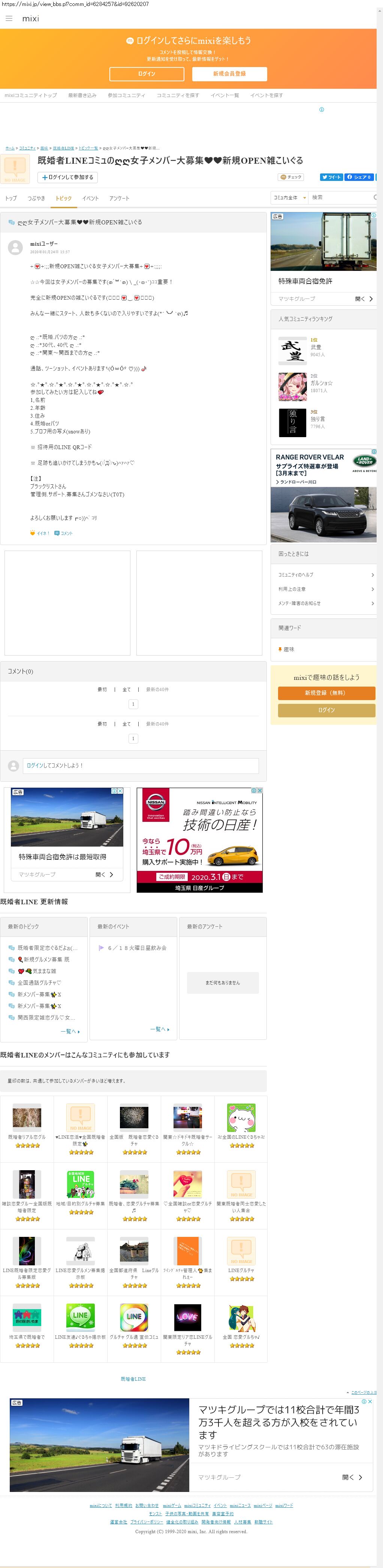The width and height of the screenshot is (383, 1568).
Task: Click the このページの上へ link
Action: [365, 1392]
